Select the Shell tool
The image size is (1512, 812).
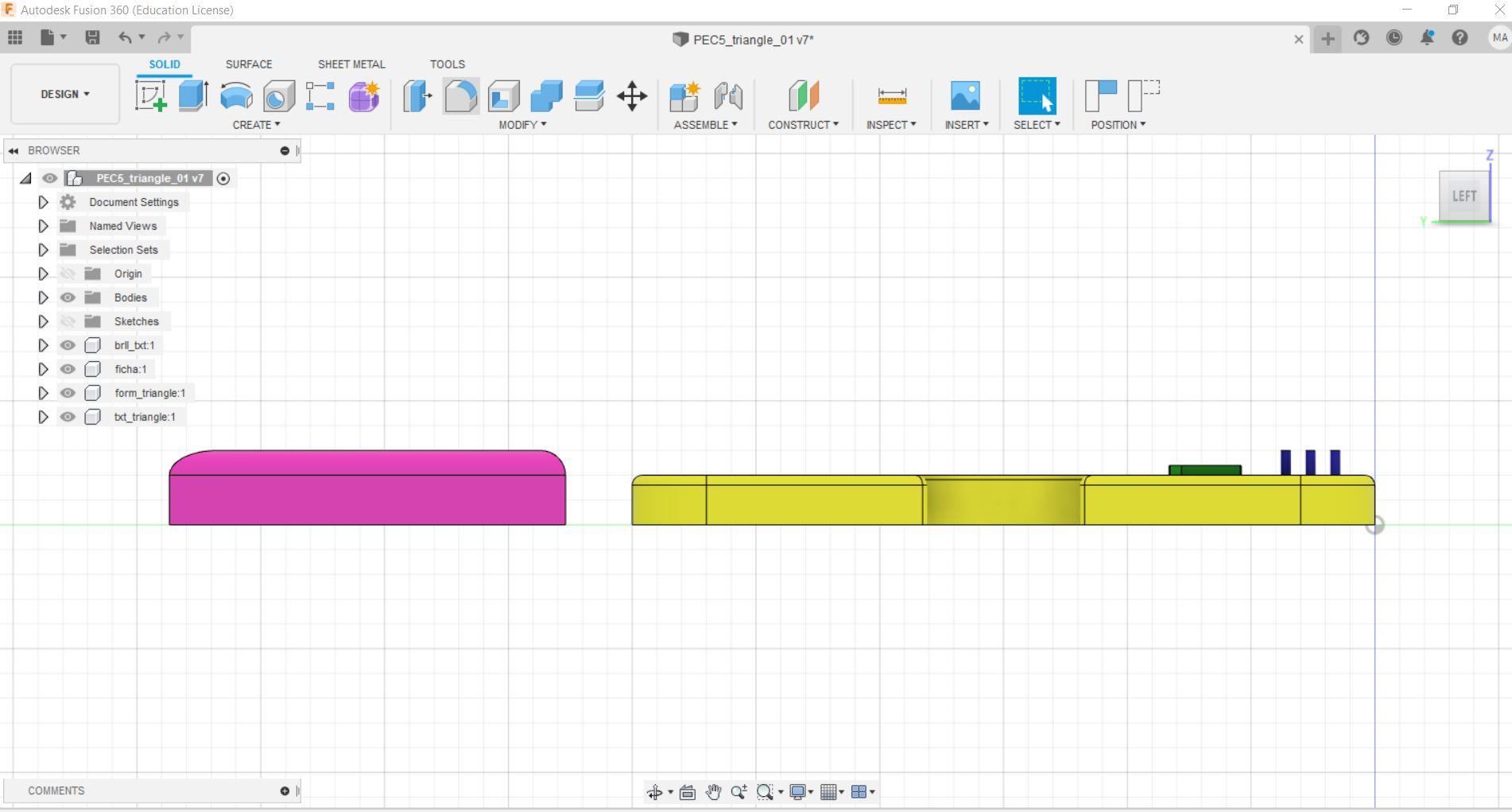pos(504,96)
